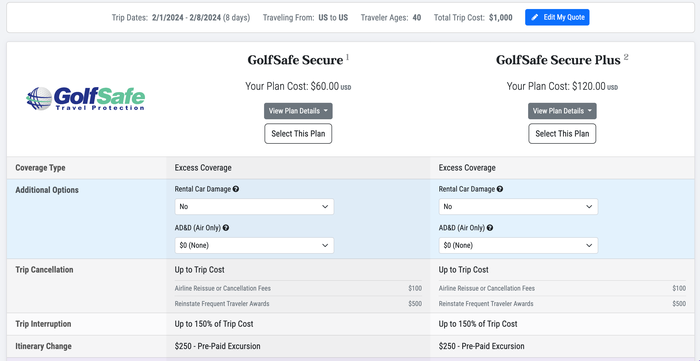Click the GolfSafe Secure plan title

pos(295,60)
